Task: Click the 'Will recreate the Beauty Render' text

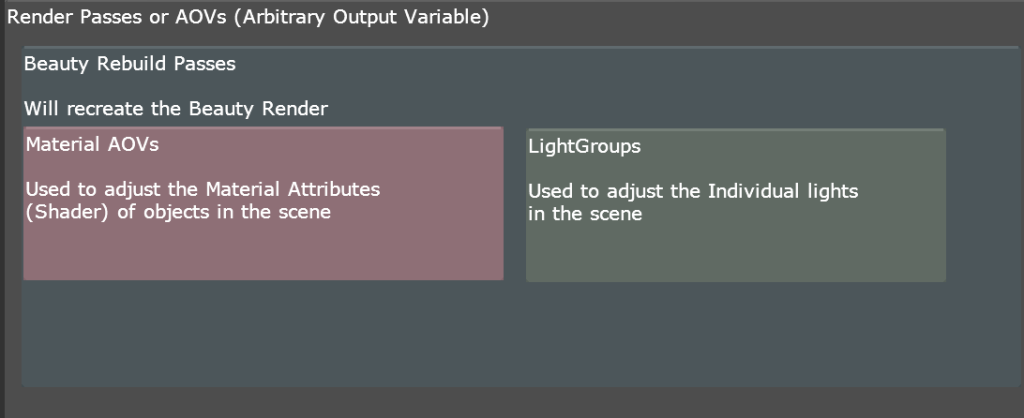Action: [x=176, y=108]
